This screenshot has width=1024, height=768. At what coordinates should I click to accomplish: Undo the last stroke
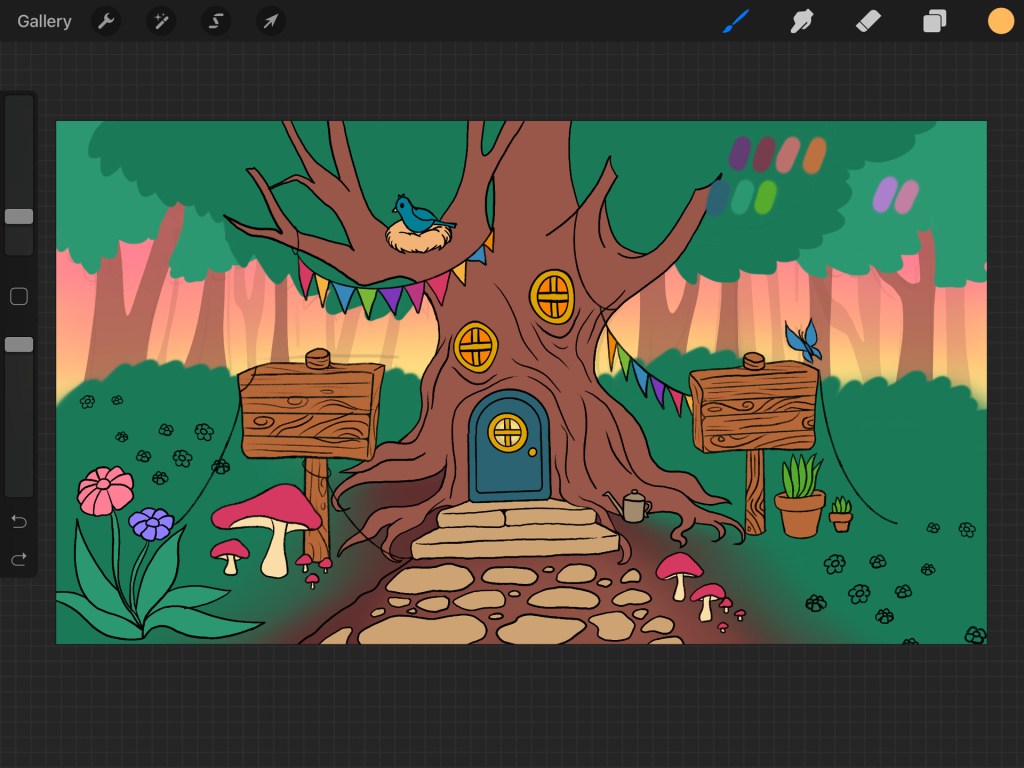[x=18, y=522]
